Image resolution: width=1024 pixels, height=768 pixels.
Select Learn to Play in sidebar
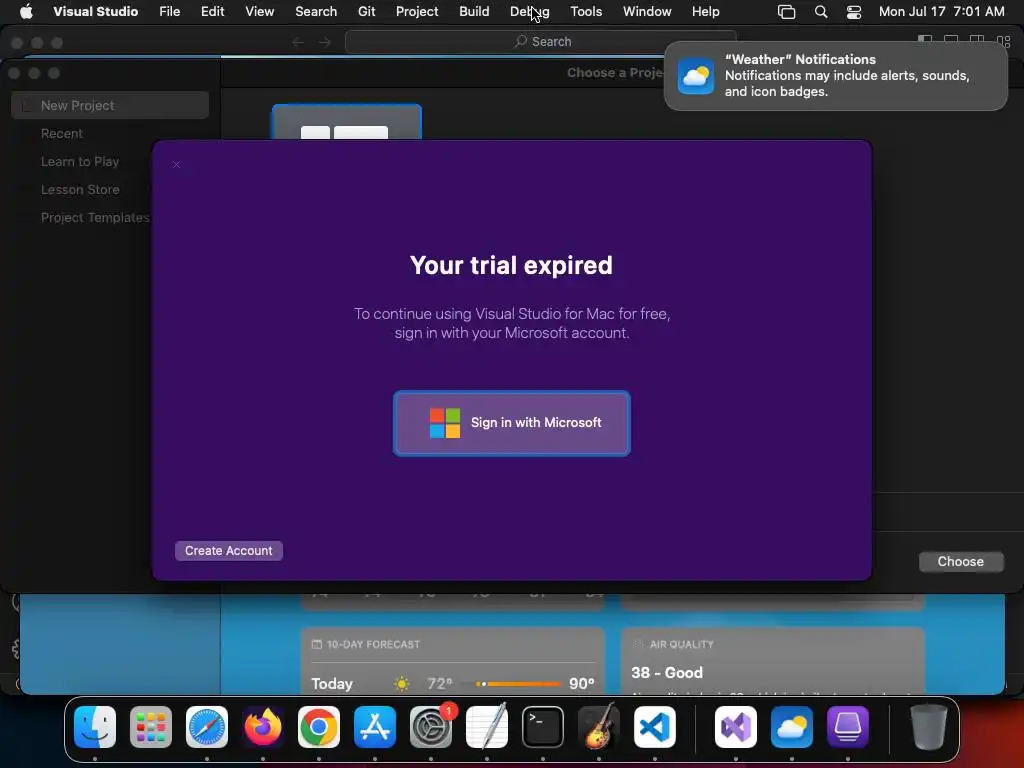(80, 161)
